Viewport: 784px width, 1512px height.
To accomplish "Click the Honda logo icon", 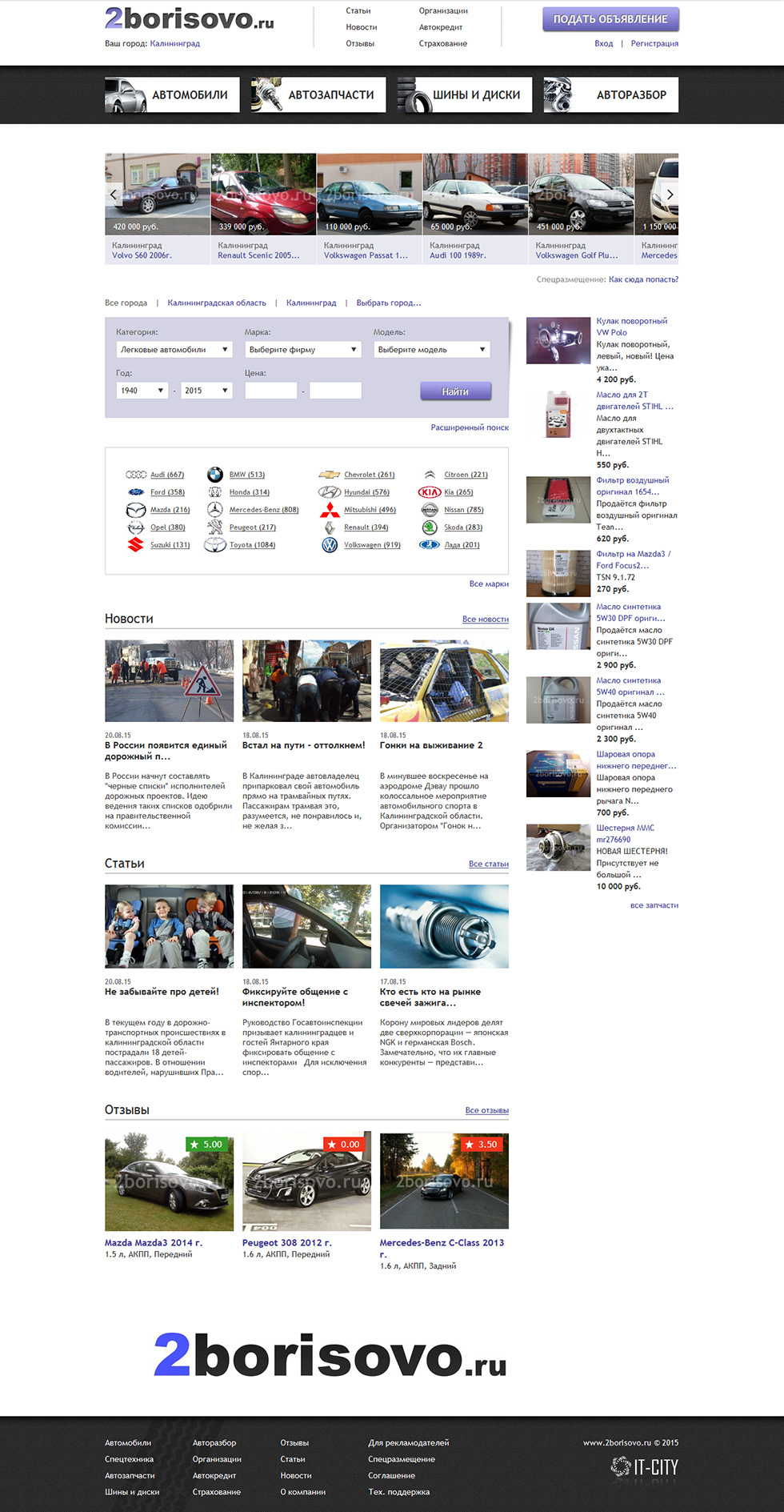I will (215, 492).
